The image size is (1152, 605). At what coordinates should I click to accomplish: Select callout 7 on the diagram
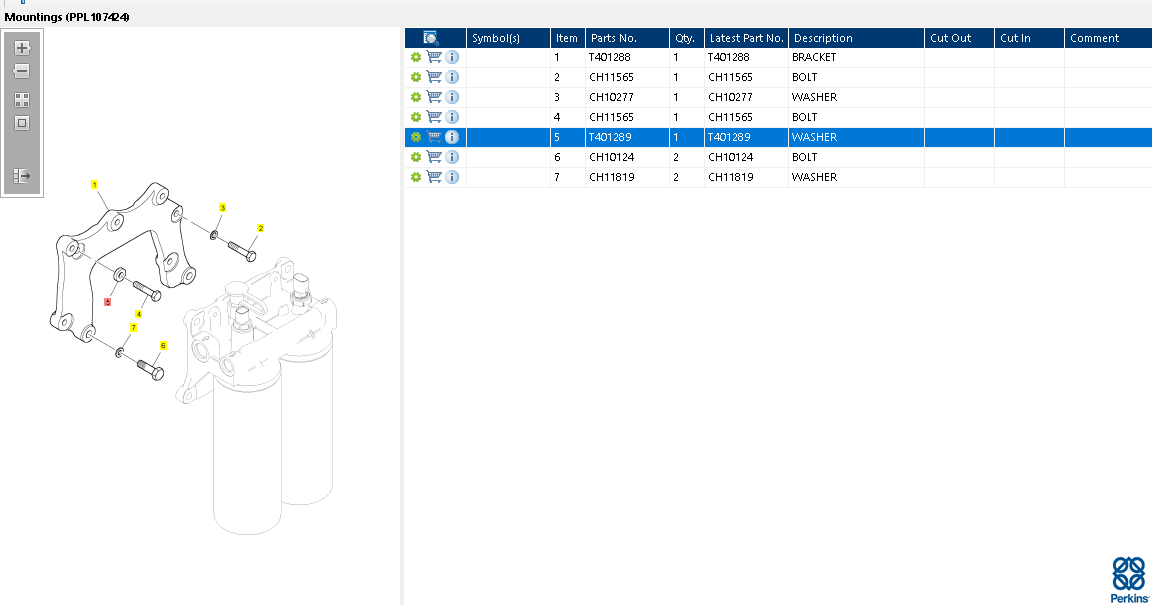[x=133, y=328]
